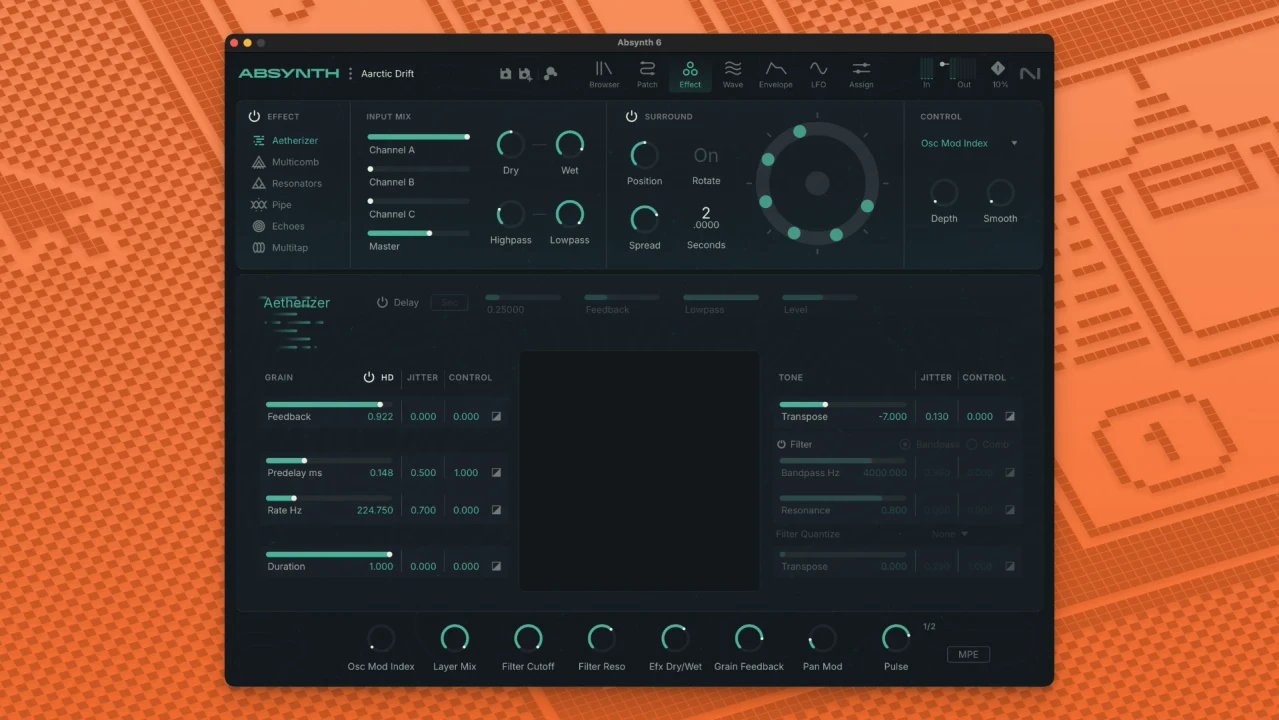Click the 1/2 macro page indicator
This screenshot has width=1279, height=720.
pos(929,627)
